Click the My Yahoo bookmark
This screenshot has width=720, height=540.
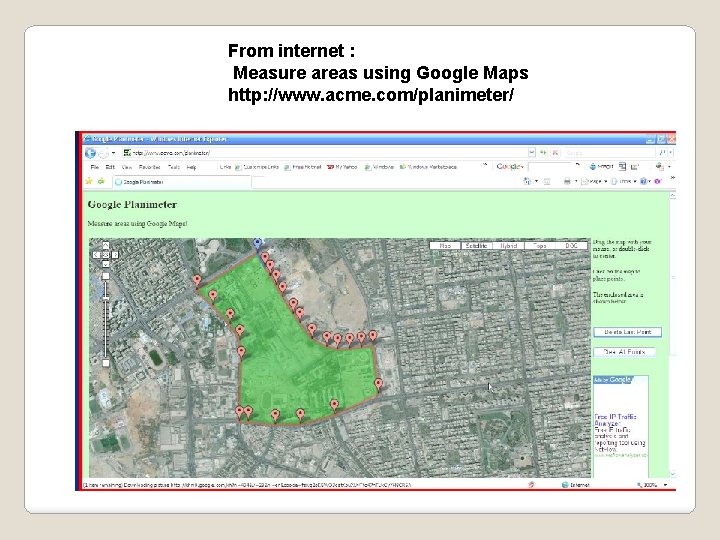point(342,167)
